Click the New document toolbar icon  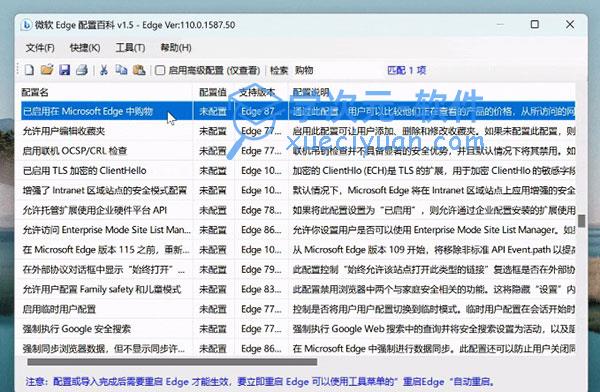29,70
